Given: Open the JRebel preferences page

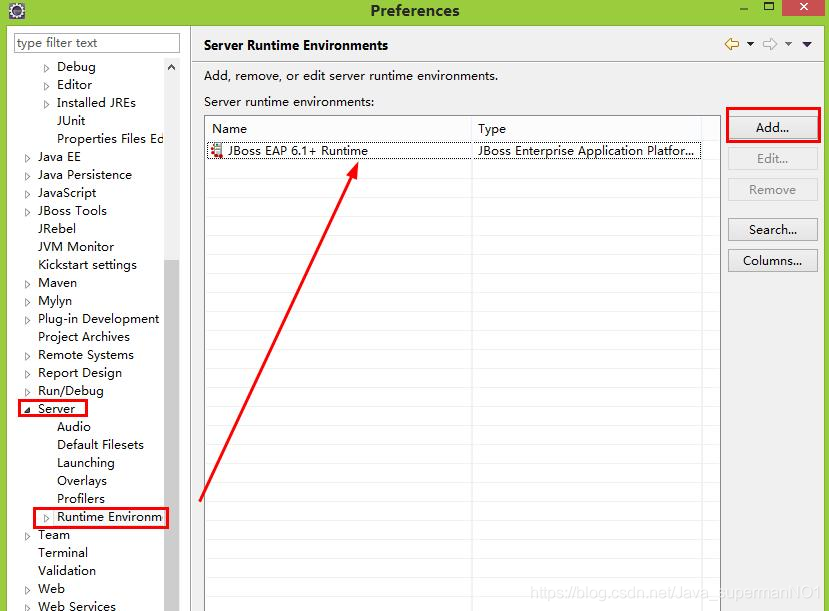Looking at the screenshot, I should coord(57,228).
